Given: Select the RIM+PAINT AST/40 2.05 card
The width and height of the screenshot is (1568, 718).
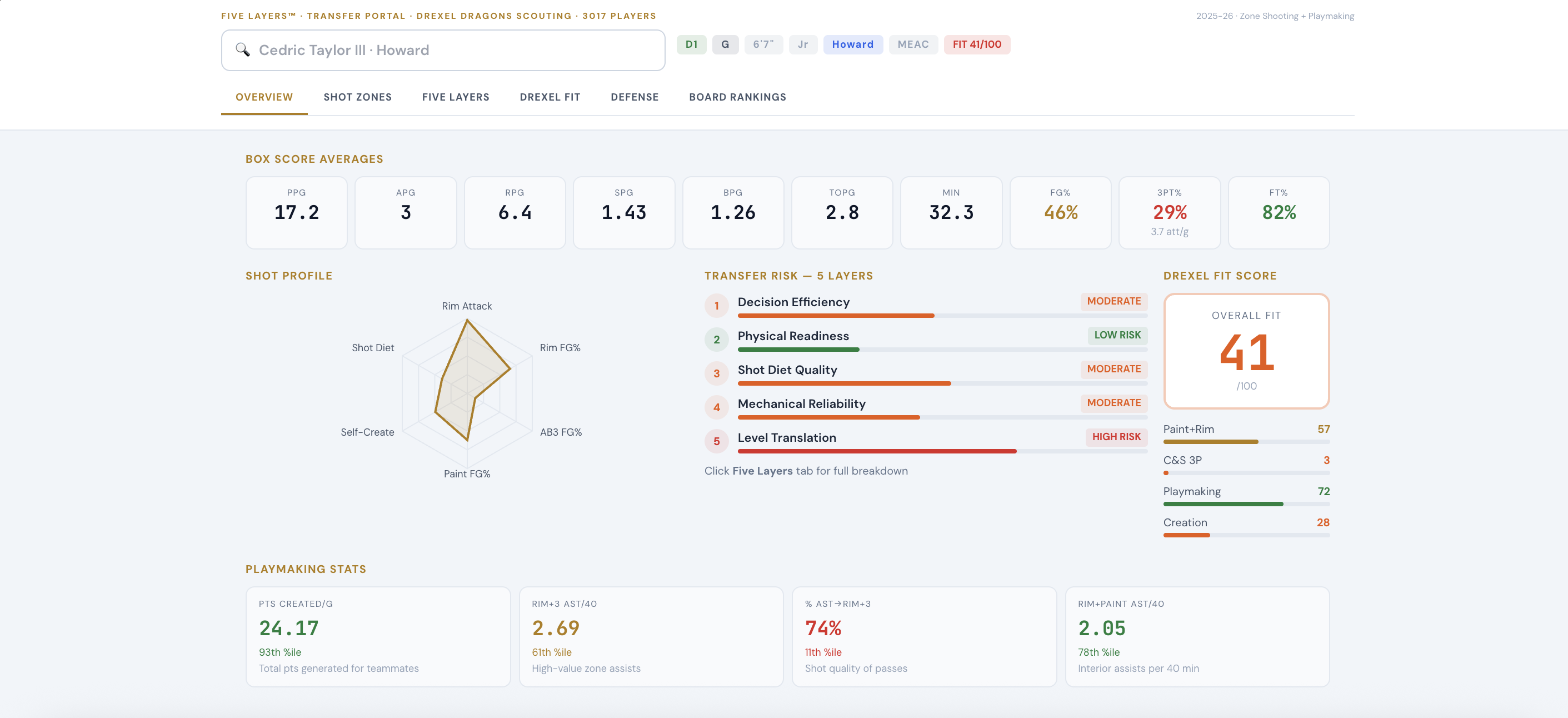Looking at the screenshot, I should tap(1197, 637).
